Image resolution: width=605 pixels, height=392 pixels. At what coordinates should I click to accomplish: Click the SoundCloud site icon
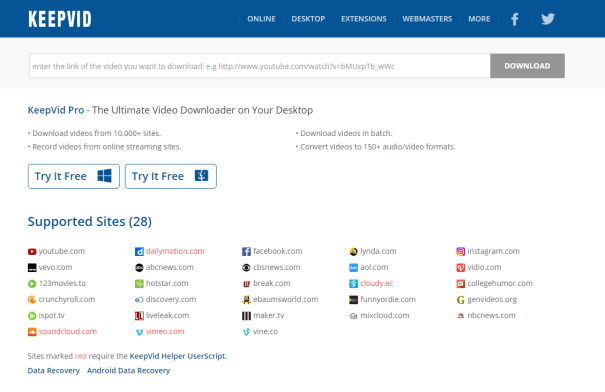[32, 332]
